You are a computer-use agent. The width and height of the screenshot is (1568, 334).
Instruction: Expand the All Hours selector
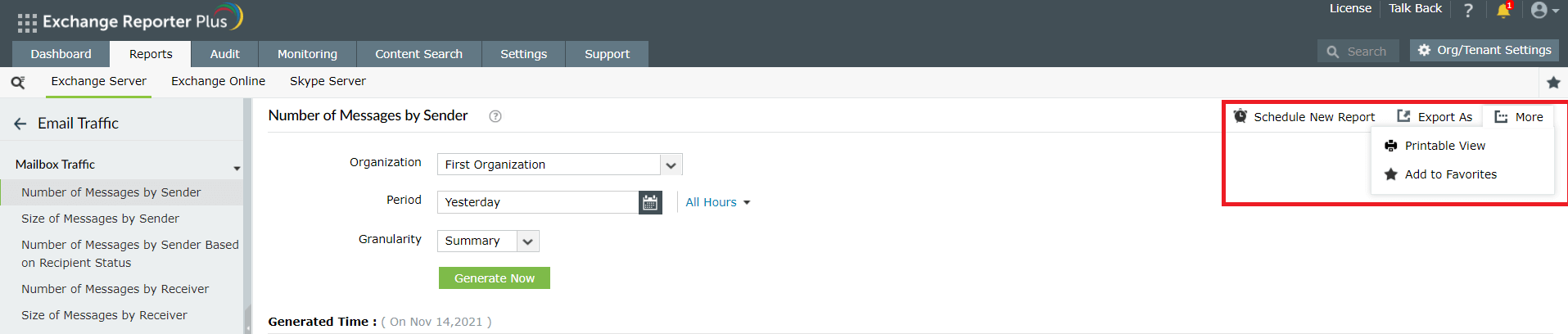[x=718, y=202]
